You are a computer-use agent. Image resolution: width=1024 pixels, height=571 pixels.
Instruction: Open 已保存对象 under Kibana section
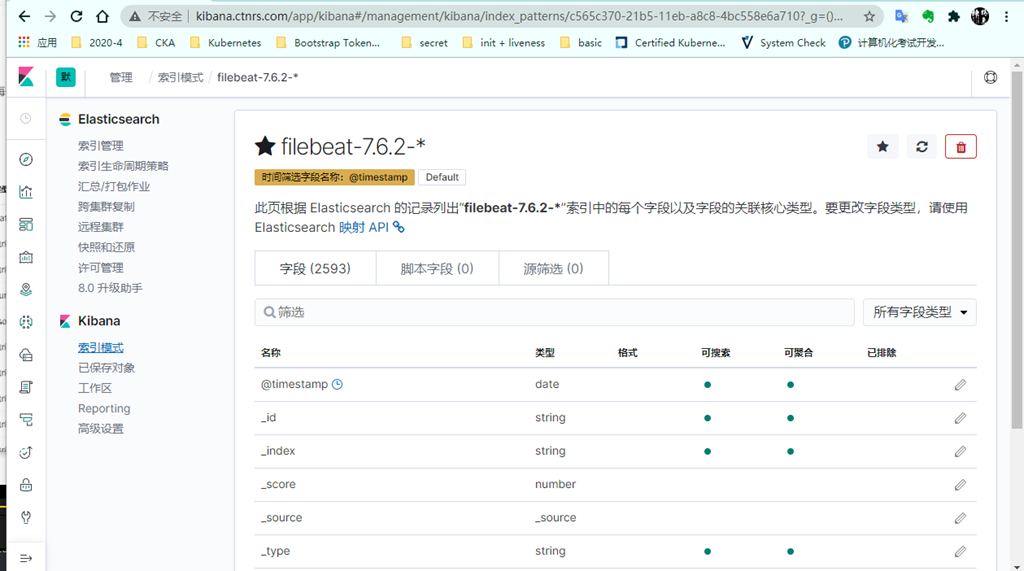tap(106, 368)
